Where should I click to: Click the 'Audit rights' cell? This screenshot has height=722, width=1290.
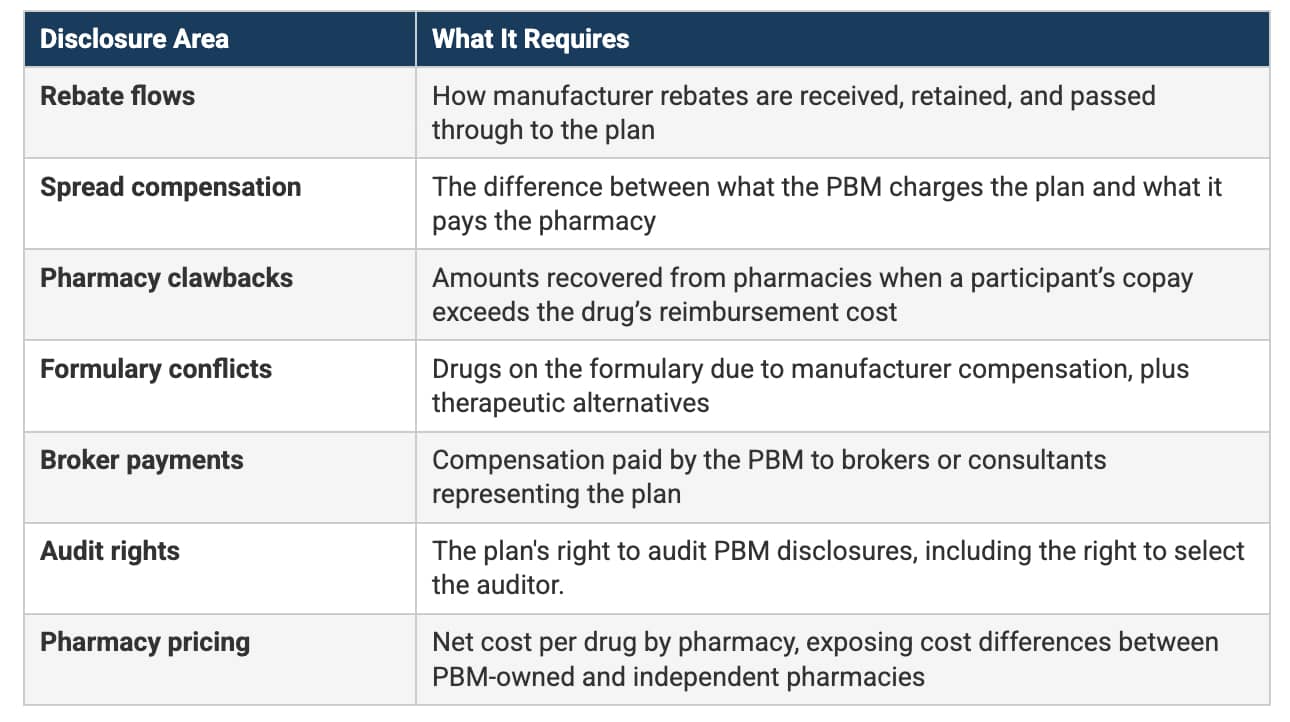pyautogui.click(x=109, y=551)
